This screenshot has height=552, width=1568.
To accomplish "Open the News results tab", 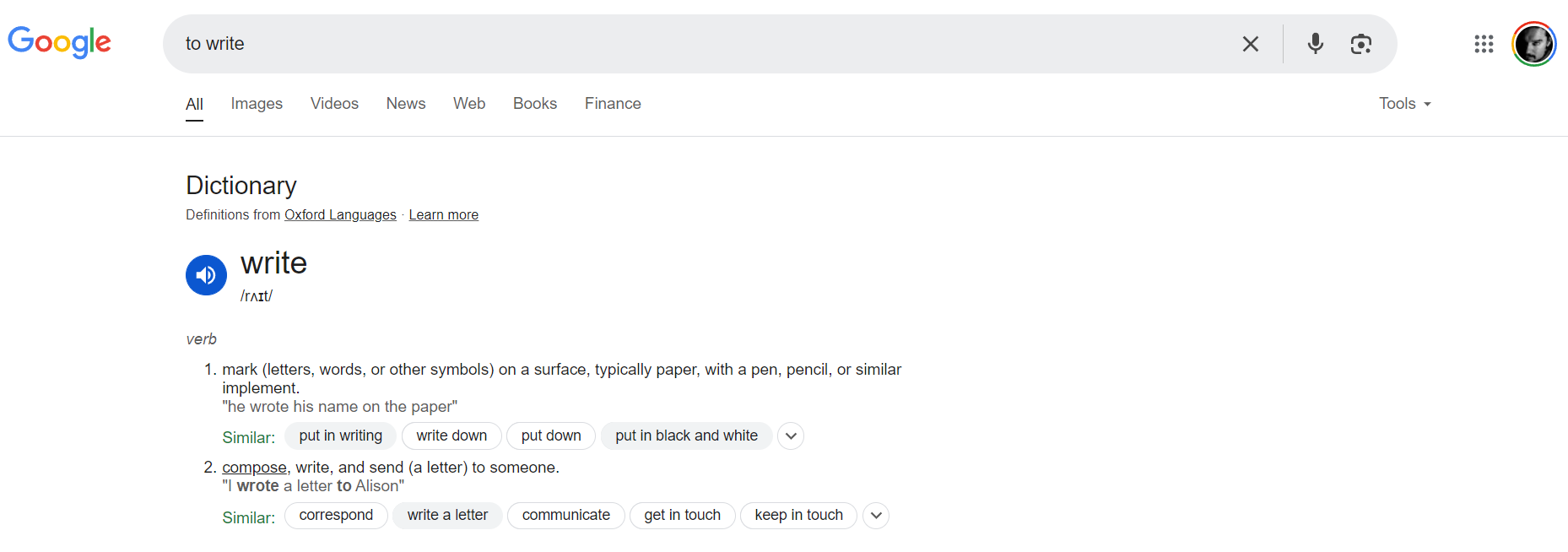I will [x=406, y=104].
